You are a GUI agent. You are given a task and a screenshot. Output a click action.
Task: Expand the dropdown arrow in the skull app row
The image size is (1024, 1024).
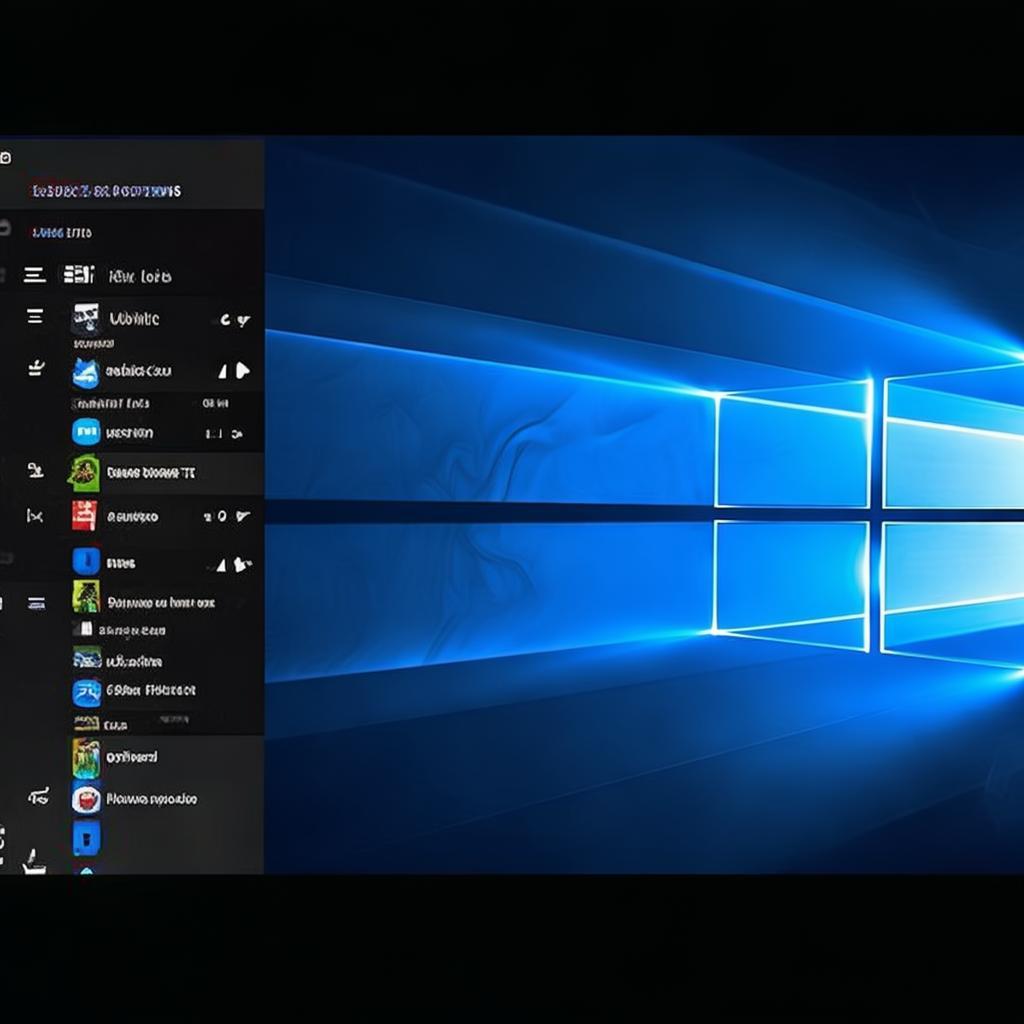[243, 320]
